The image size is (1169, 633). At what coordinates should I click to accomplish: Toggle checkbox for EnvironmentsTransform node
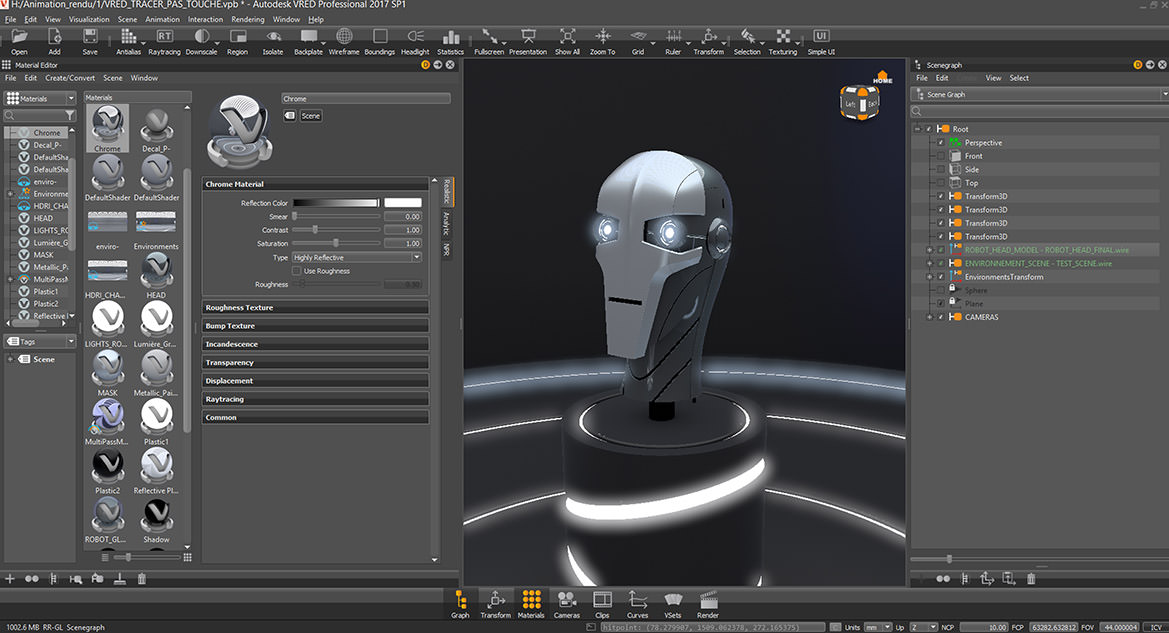(941, 277)
